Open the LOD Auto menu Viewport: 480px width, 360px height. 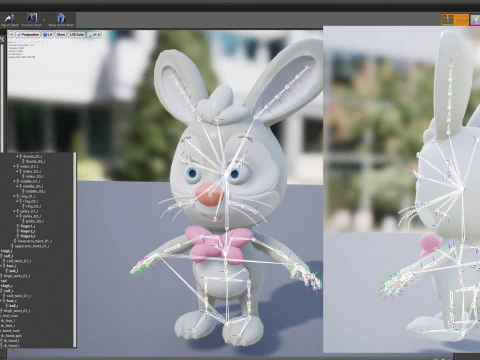coord(77,34)
